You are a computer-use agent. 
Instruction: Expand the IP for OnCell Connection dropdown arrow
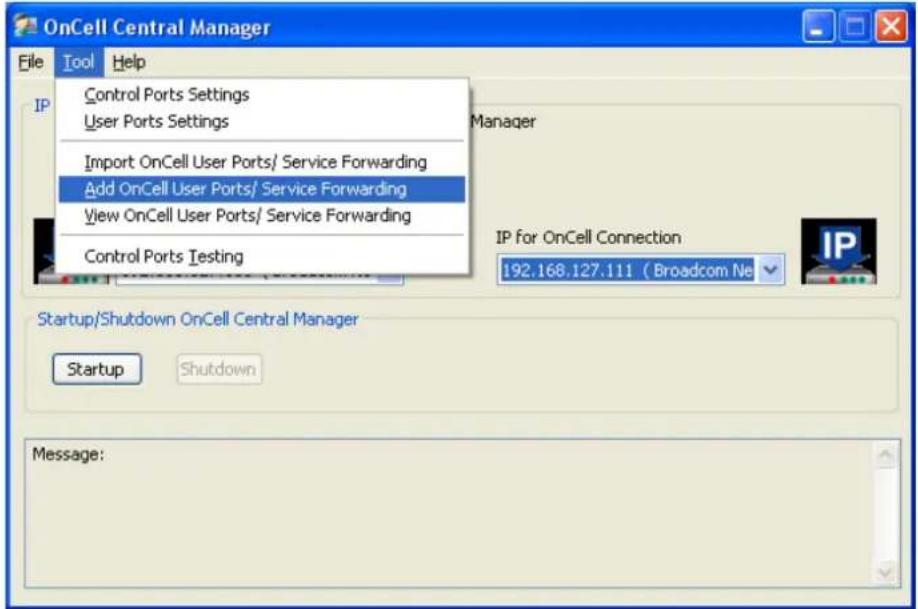coord(770,271)
